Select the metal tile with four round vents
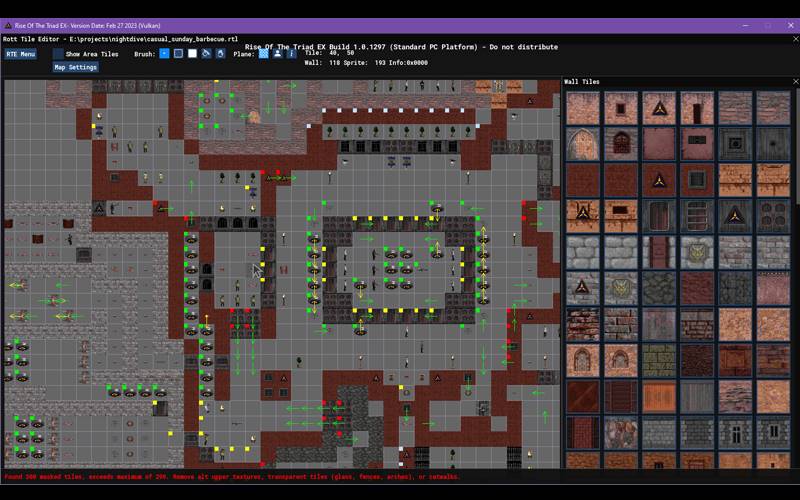The width and height of the screenshot is (800, 500). (x=773, y=216)
